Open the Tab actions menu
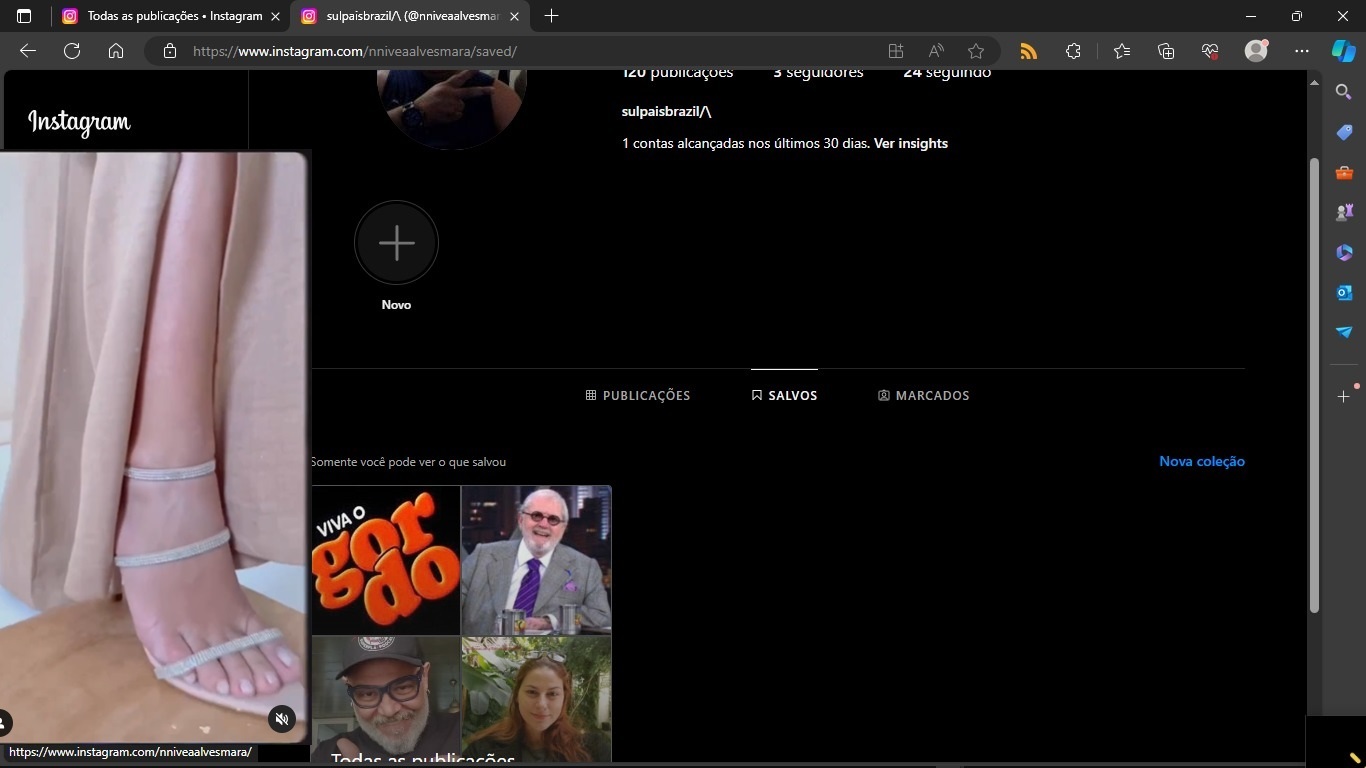Image resolution: width=1366 pixels, height=768 pixels. (x=24, y=16)
